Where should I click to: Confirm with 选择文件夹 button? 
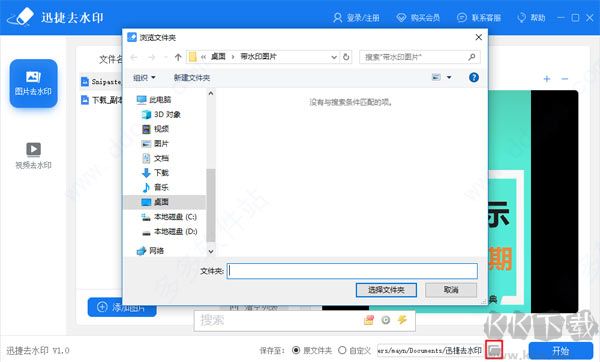coord(386,290)
